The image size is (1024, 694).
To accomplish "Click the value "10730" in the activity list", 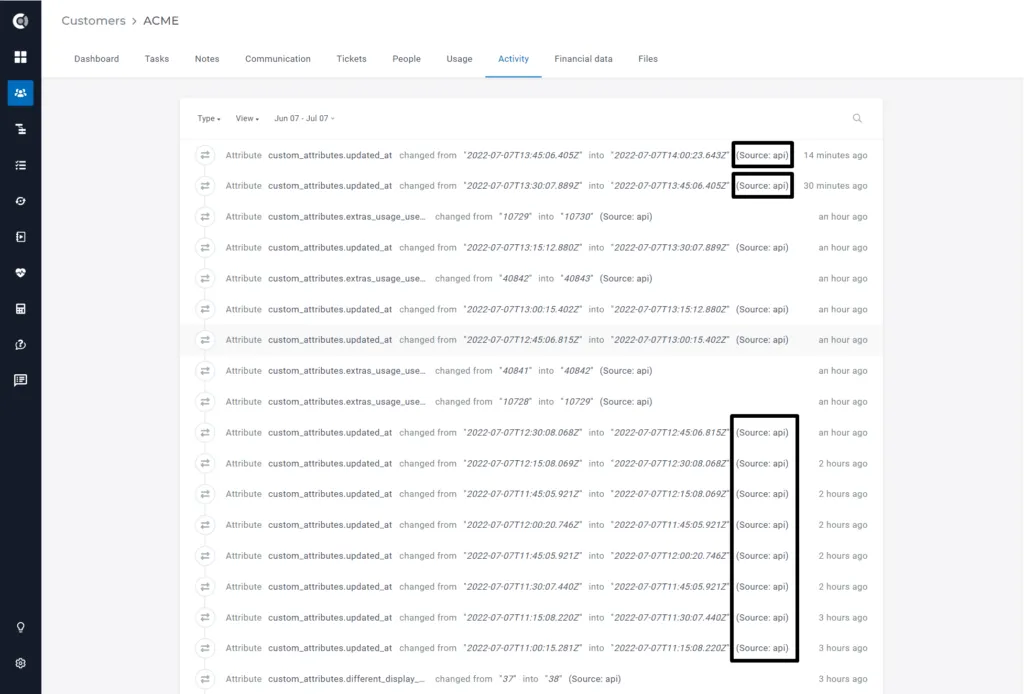I will [577, 217].
